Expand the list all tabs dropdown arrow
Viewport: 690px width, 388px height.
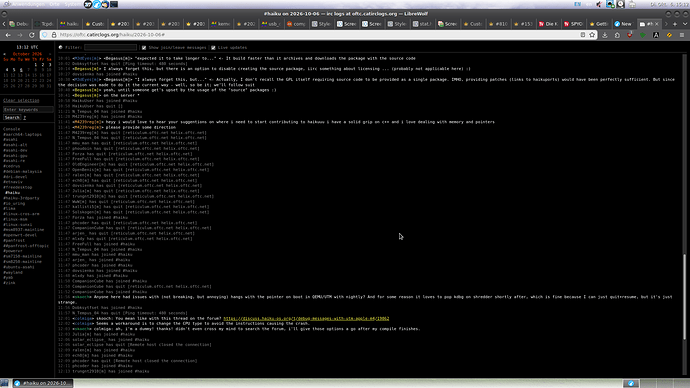click(685, 24)
